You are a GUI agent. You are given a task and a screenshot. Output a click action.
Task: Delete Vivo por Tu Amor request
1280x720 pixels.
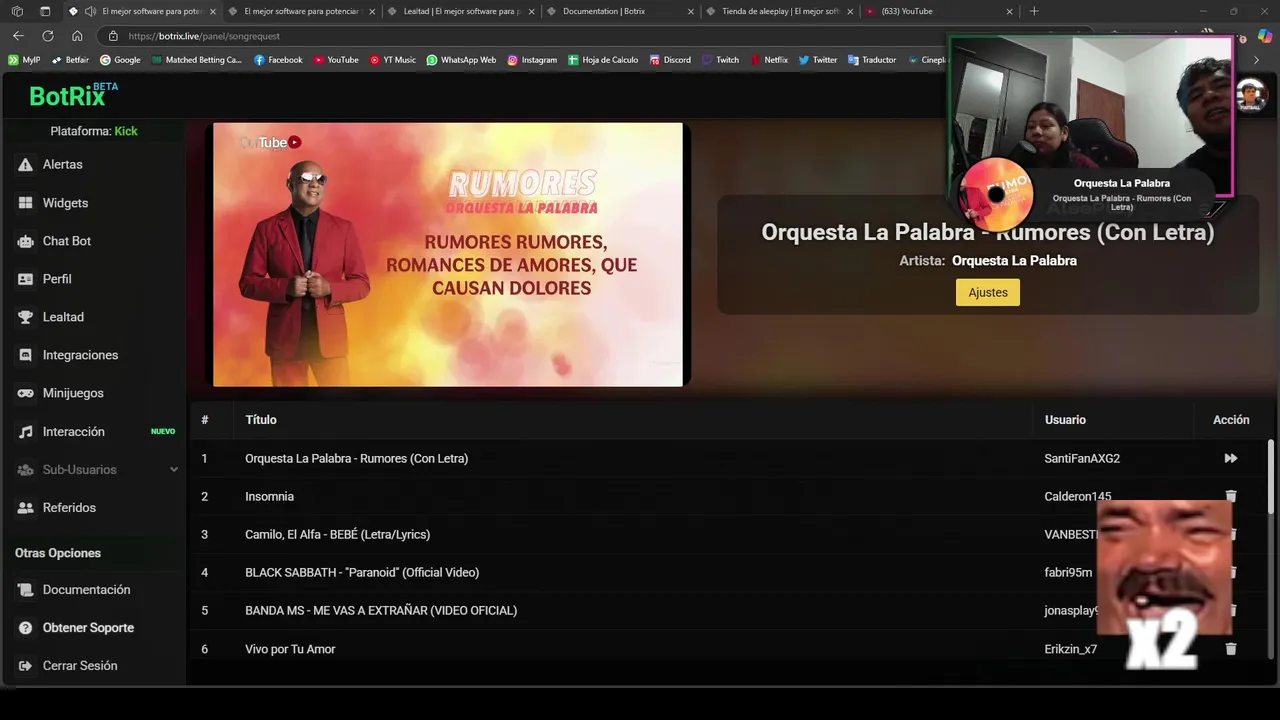[x=1231, y=649]
